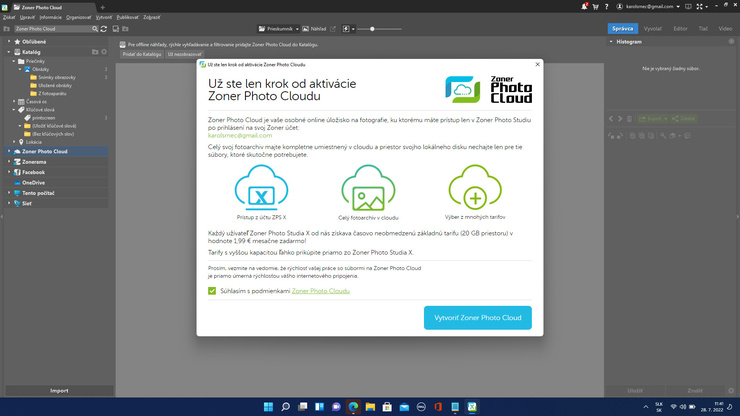Open the notifications bell icon
The width and height of the screenshot is (740, 416).
coord(584,7)
